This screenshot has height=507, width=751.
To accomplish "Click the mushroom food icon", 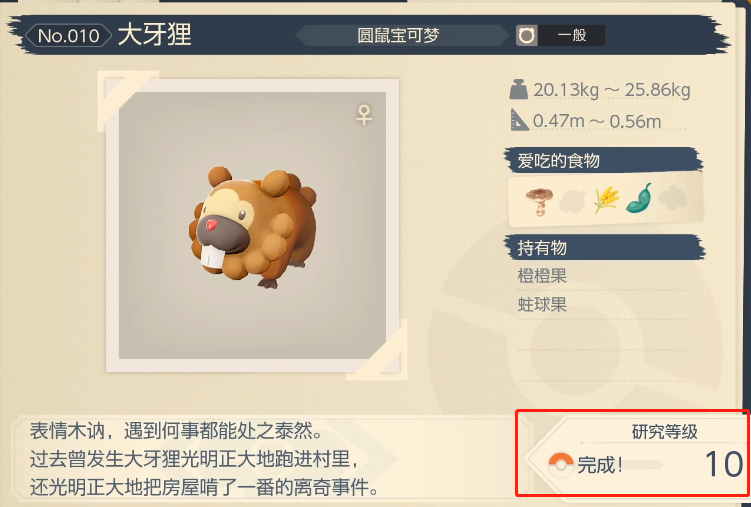I will point(539,201).
